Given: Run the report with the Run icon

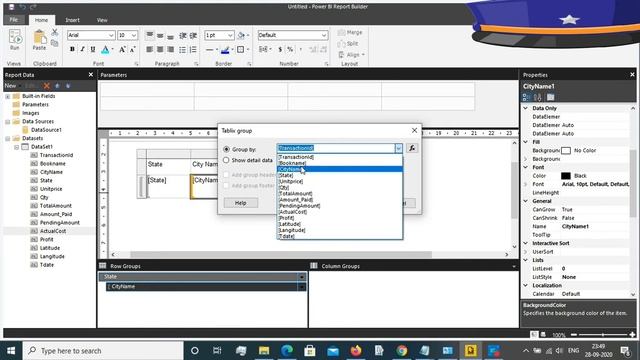Looking at the screenshot, I should click(15, 39).
